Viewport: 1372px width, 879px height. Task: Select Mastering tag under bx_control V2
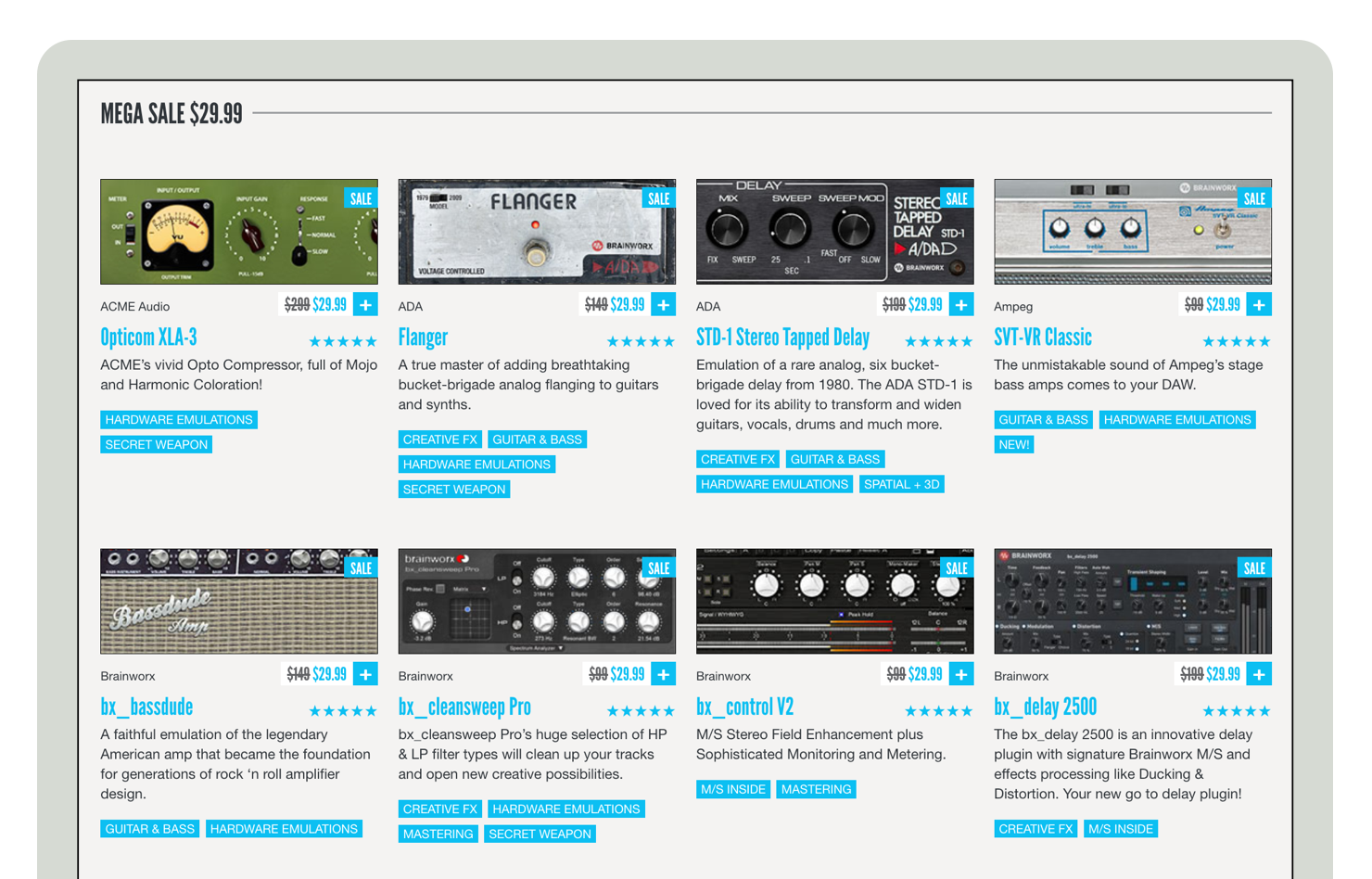pos(817,789)
